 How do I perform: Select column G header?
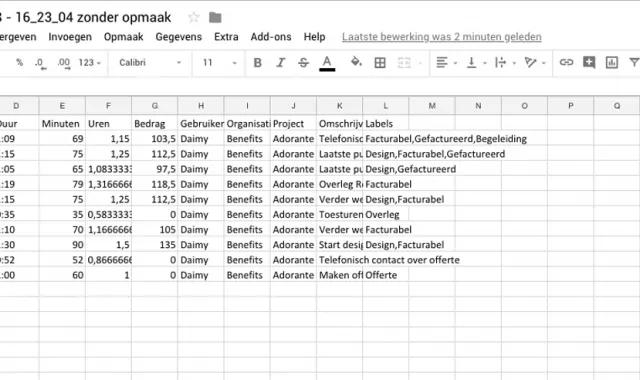[x=155, y=106]
